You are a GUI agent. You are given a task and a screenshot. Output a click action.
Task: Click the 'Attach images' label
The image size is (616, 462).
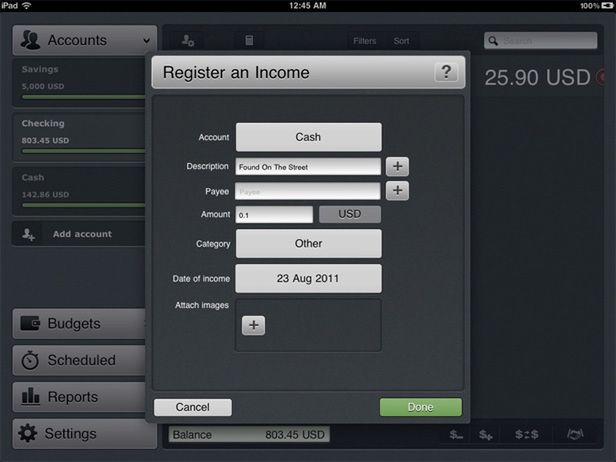point(202,305)
